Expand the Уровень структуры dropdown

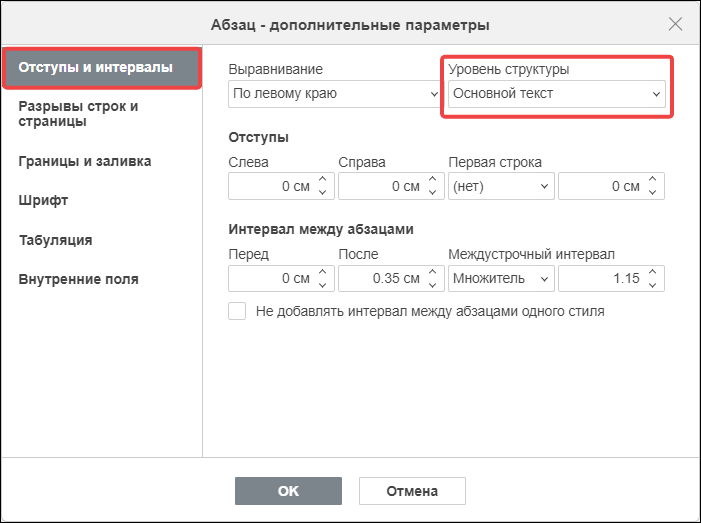click(557, 94)
